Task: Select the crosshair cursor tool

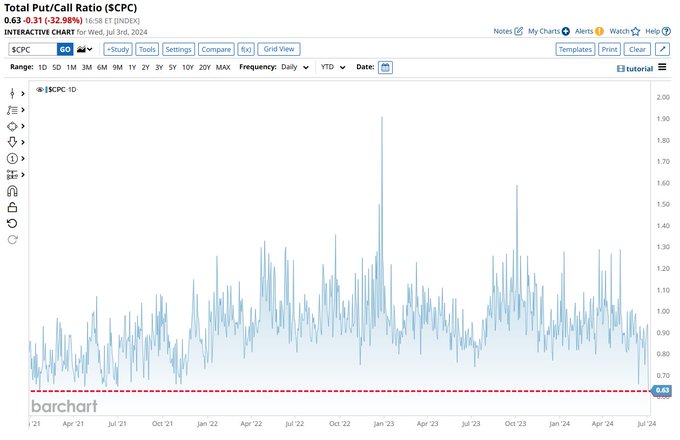Action: coord(12,94)
